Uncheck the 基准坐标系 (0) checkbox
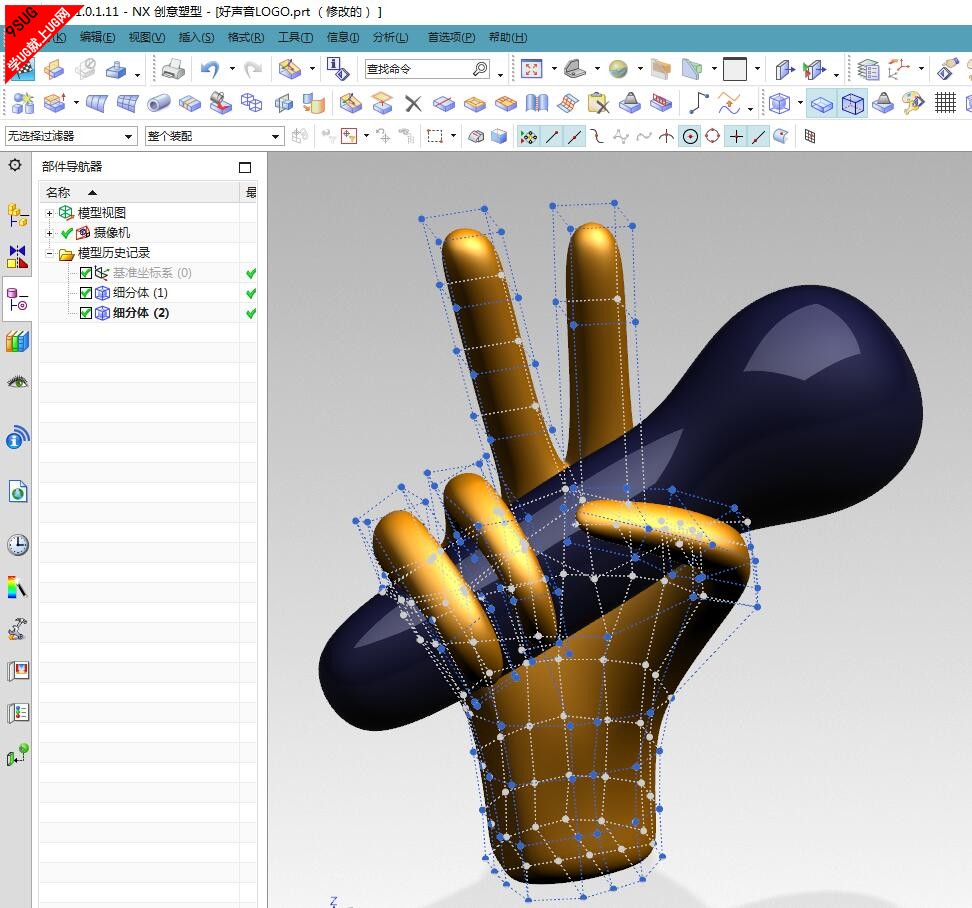This screenshot has height=908, width=972. click(x=86, y=273)
